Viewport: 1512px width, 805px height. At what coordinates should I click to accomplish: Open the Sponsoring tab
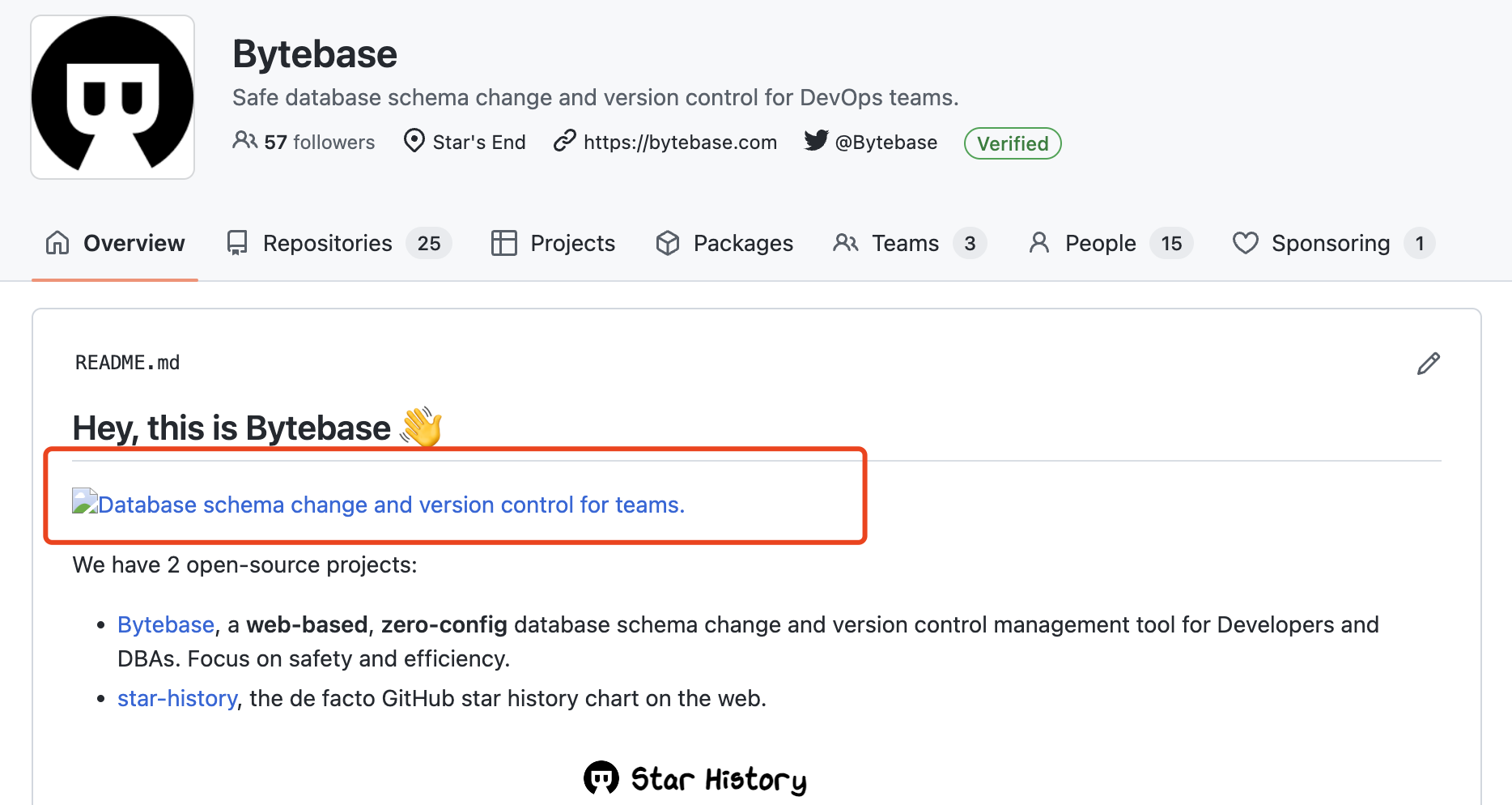1334,243
